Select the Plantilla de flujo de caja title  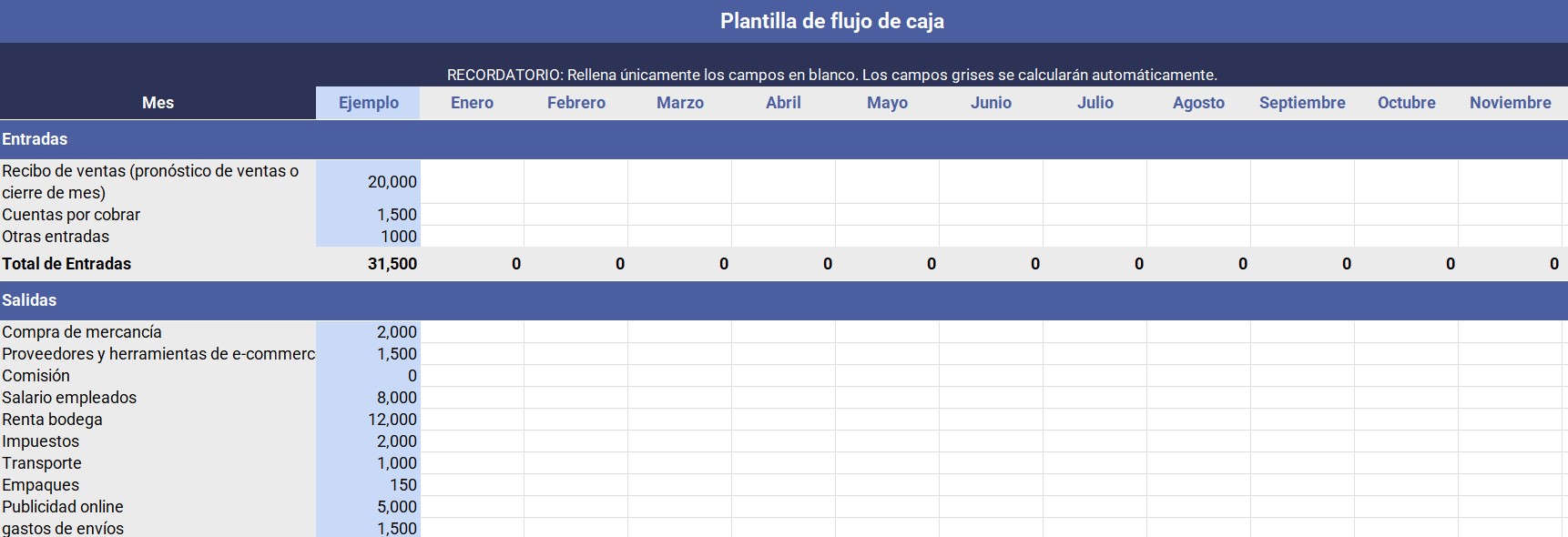pyautogui.click(x=831, y=21)
